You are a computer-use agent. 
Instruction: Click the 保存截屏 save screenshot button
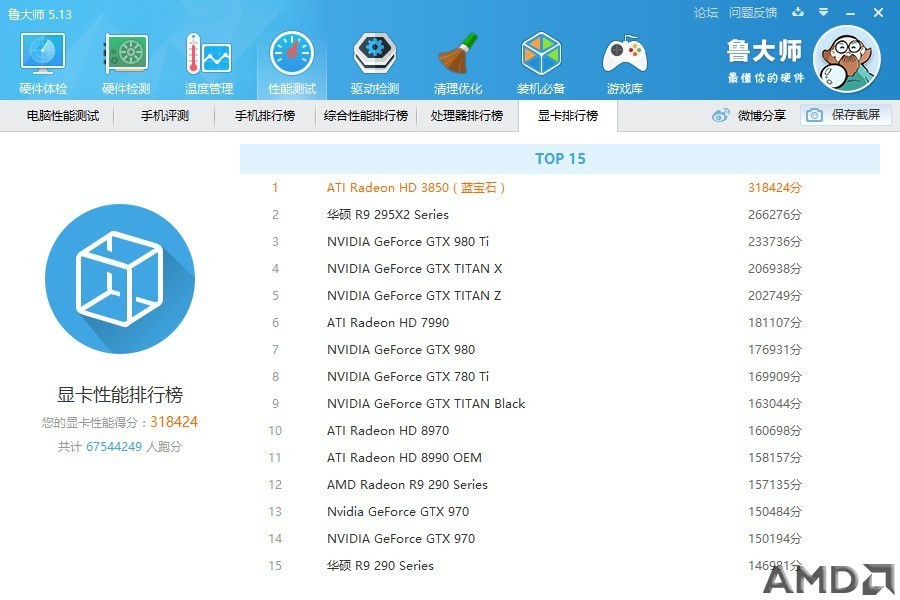coord(845,115)
